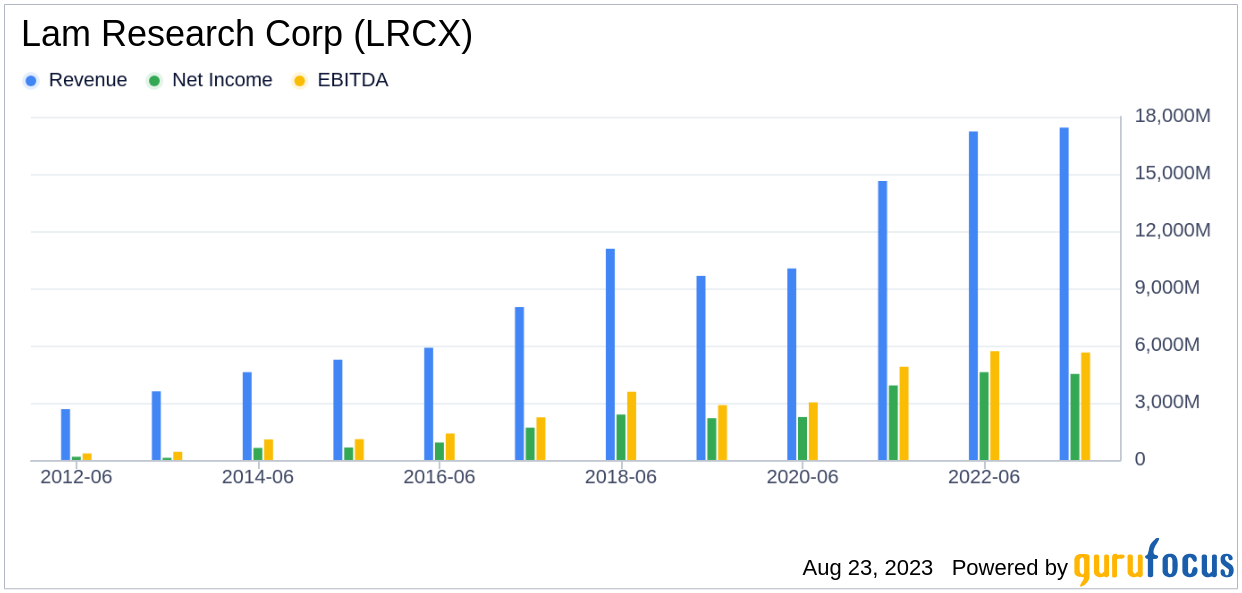
Task: Click the green Net Income bar above 2018-06
Action: tap(620, 438)
